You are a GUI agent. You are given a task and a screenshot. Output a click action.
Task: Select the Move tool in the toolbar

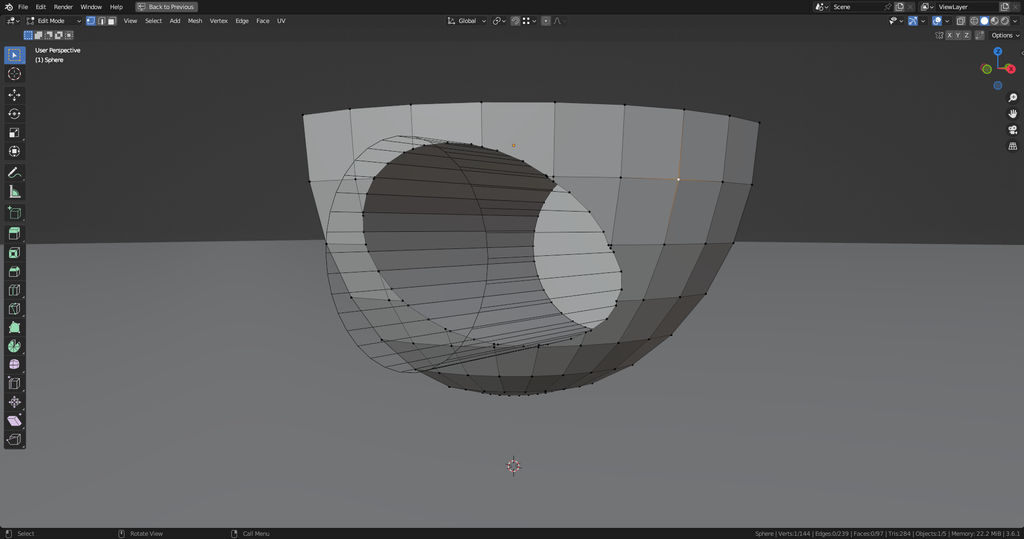(x=15, y=95)
